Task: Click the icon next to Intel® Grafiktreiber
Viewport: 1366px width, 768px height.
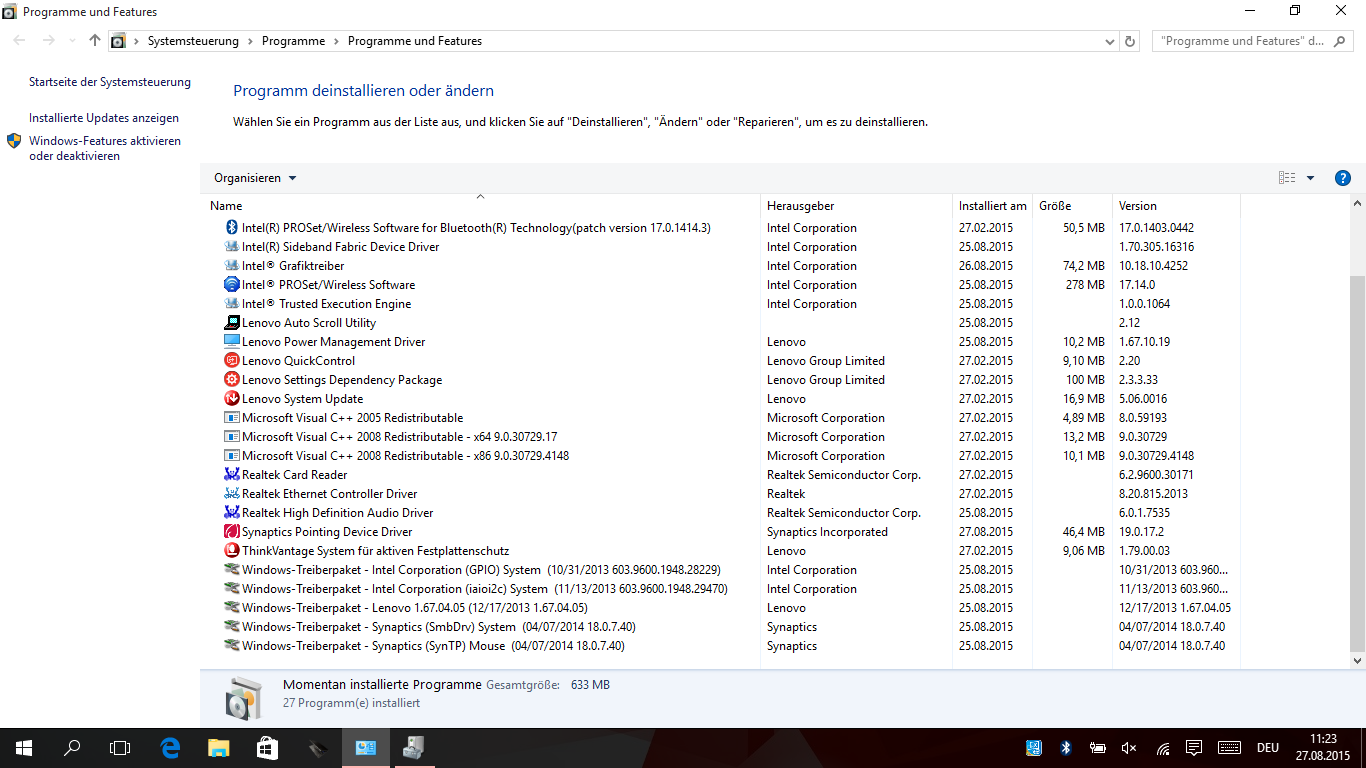Action: coord(232,266)
